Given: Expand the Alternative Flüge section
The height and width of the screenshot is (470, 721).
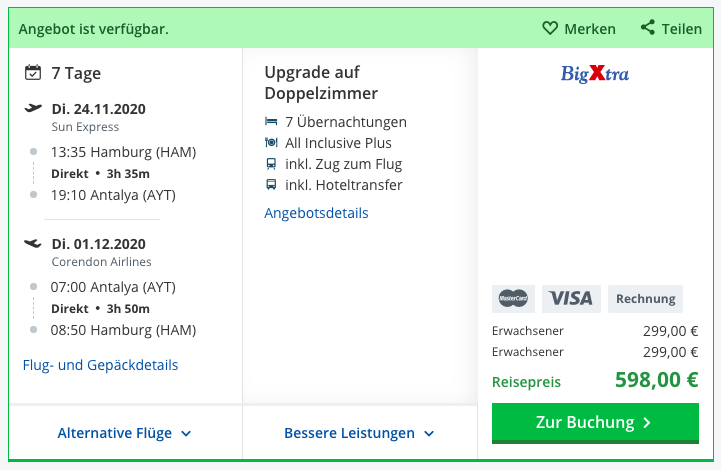Looking at the screenshot, I should coord(125,433).
